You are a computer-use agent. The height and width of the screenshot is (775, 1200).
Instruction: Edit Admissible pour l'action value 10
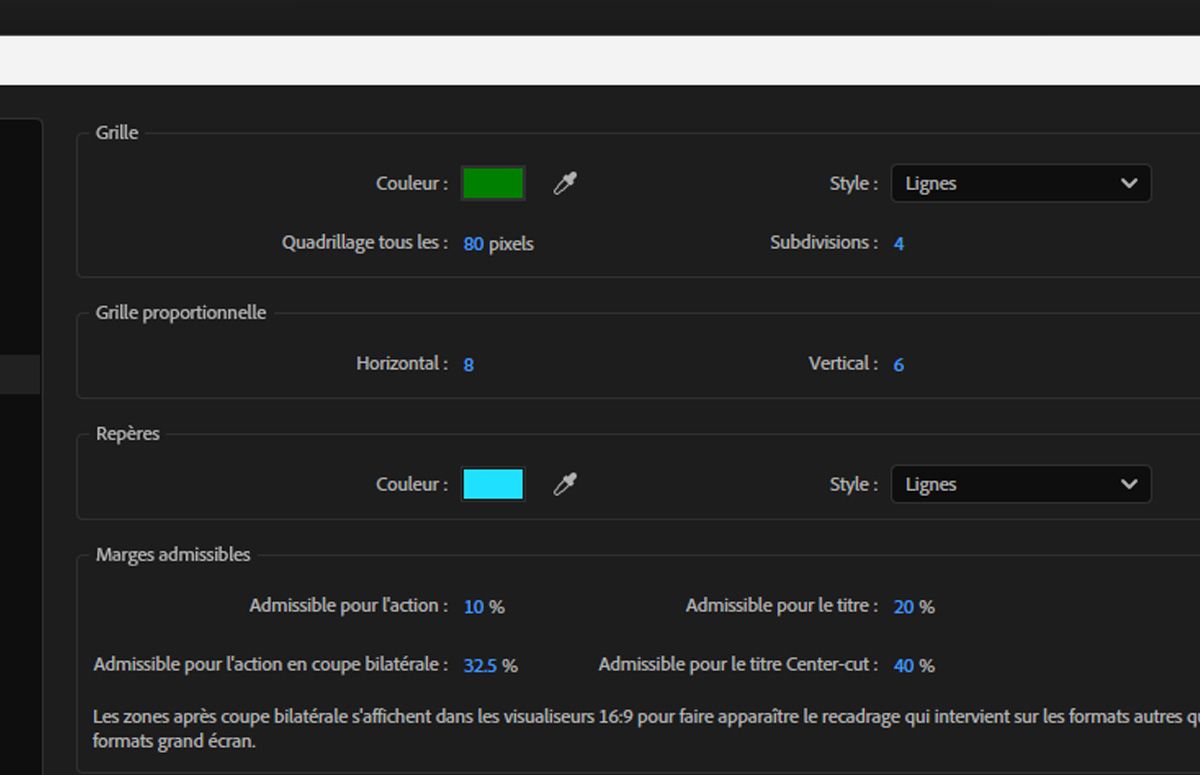474,607
